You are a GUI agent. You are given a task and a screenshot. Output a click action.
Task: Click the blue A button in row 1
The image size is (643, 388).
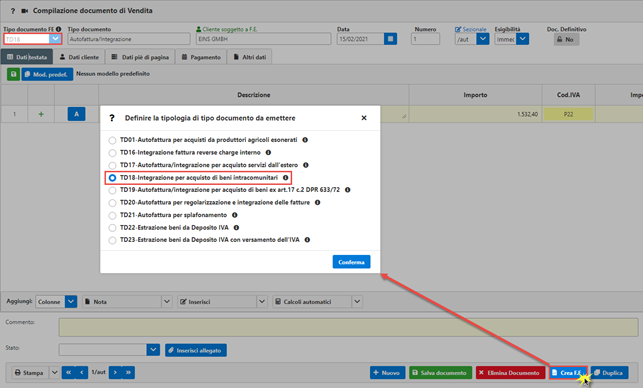[76, 114]
